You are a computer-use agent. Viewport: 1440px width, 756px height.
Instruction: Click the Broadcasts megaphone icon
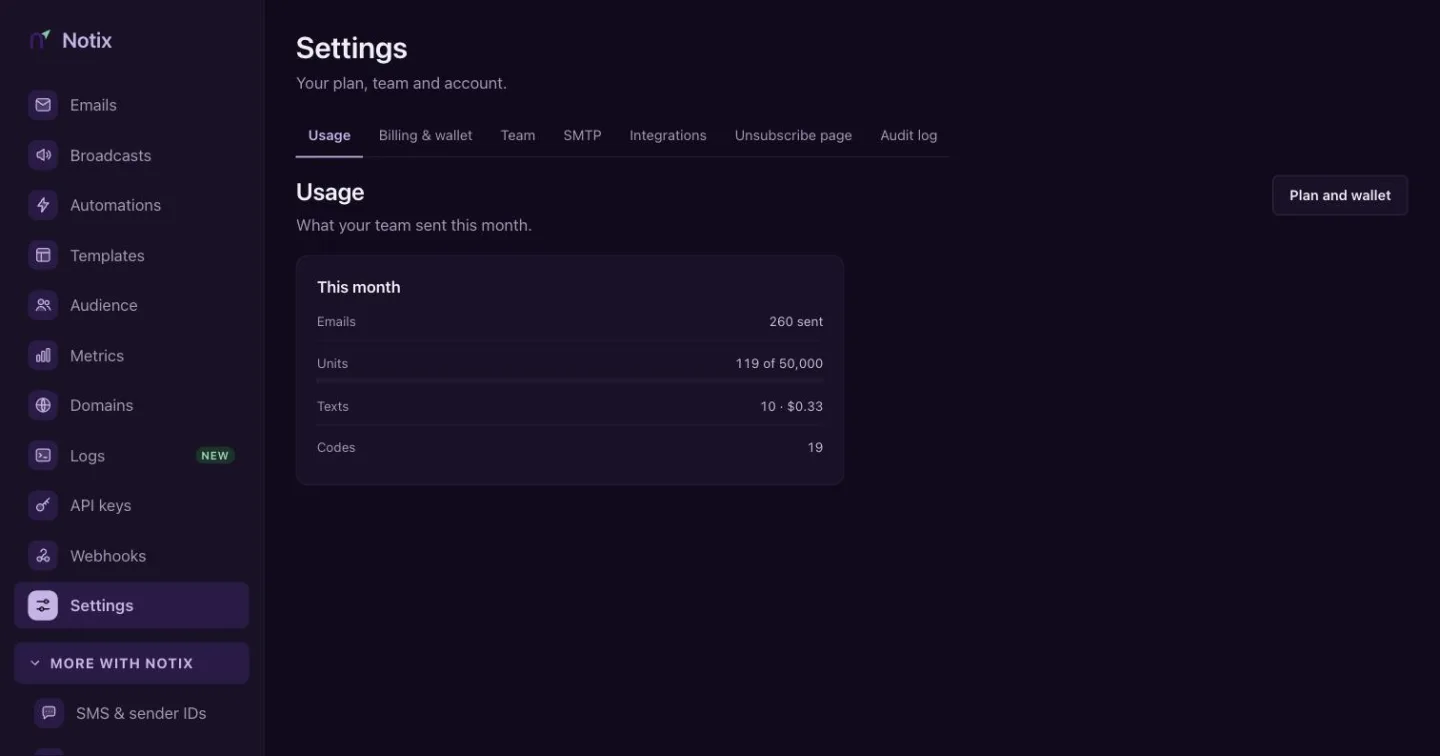[43, 155]
